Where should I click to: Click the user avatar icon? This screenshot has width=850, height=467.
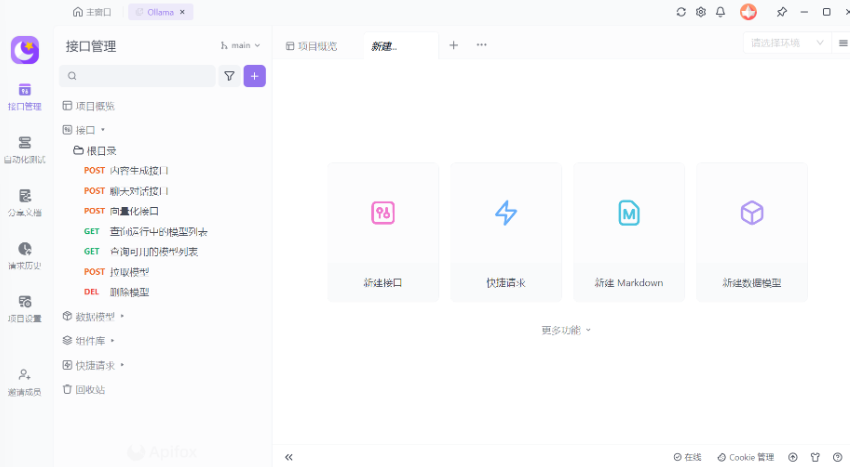pyautogui.click(x=748, y=12)
